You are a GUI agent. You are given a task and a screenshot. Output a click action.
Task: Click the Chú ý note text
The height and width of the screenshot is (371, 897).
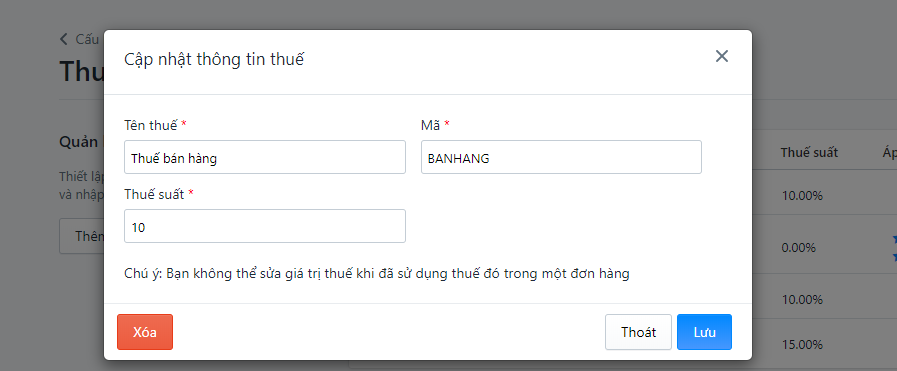[x=376, y=274]
